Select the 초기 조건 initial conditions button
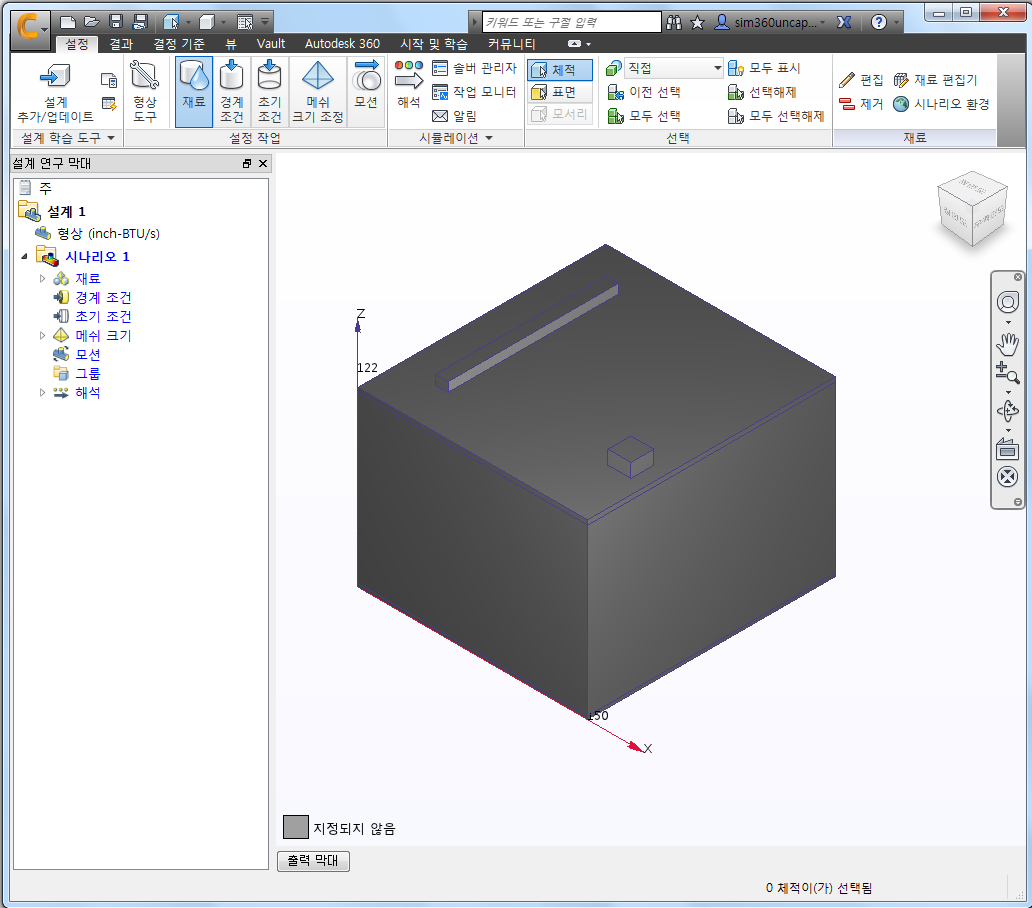 tap(269, 91)
